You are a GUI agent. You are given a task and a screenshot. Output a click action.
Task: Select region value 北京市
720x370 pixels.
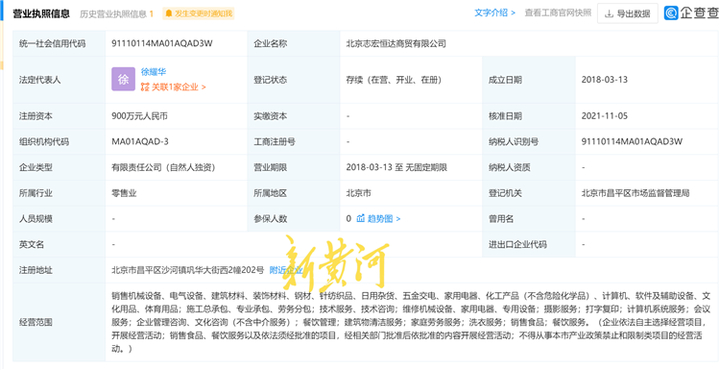point(359,193)
